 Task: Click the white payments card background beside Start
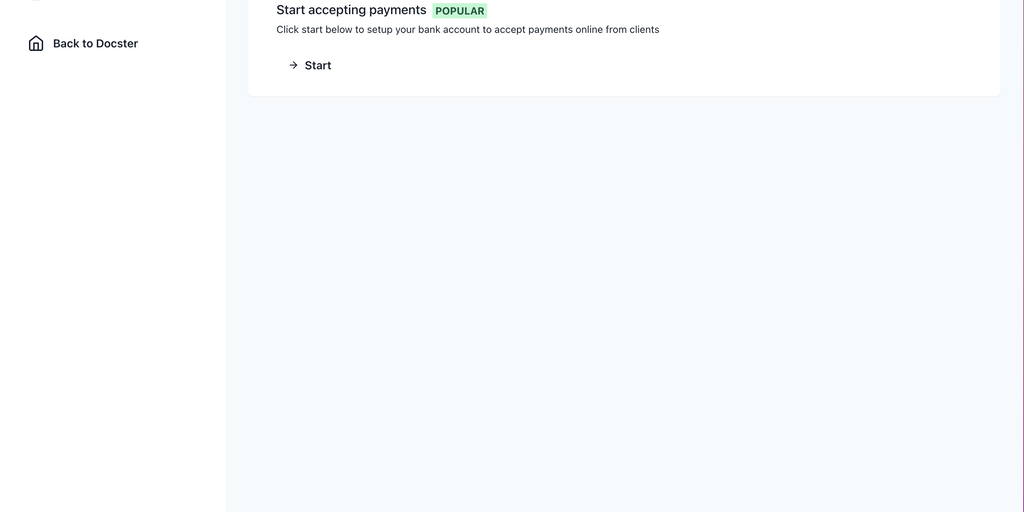pyautogui.click(x=653, y=65)
